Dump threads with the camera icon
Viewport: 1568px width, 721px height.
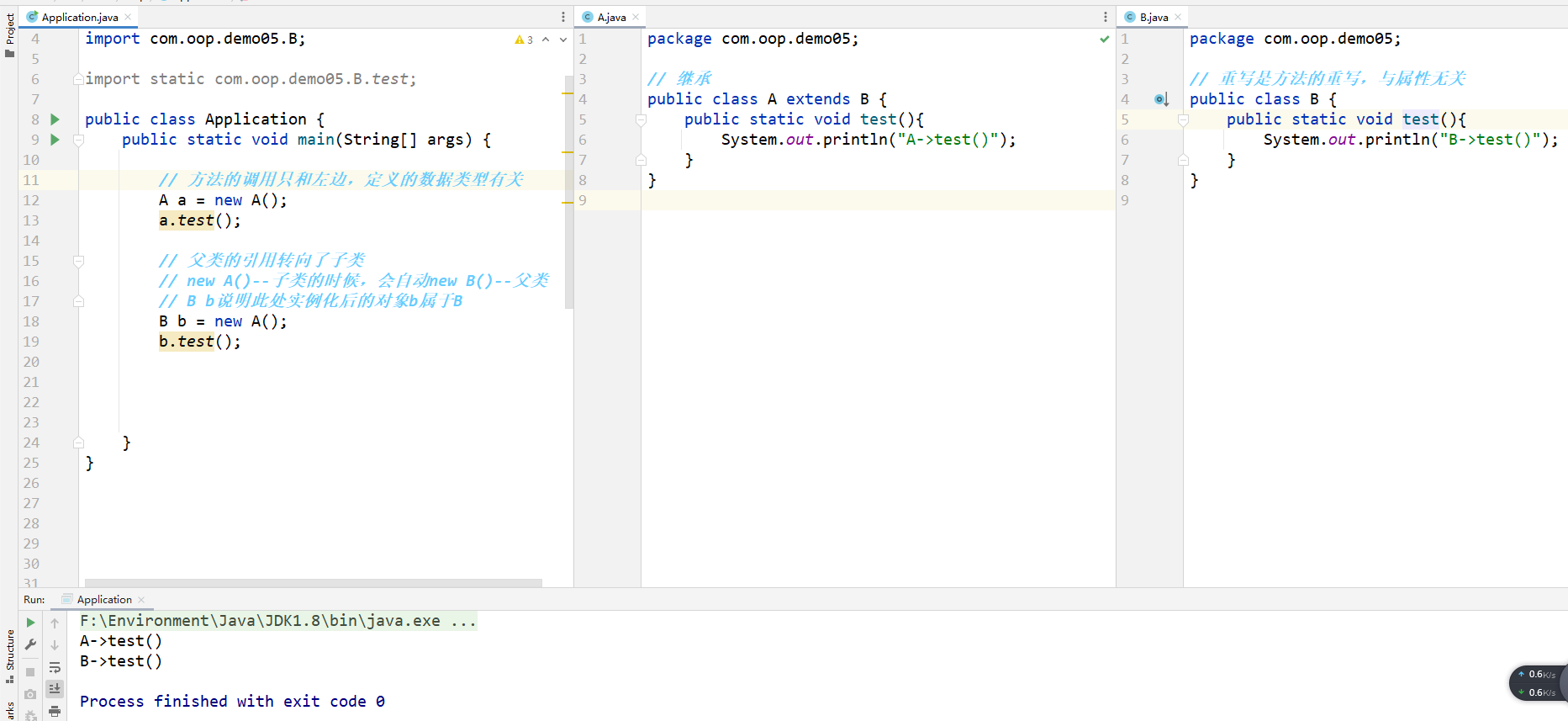(x=30, y=694)
